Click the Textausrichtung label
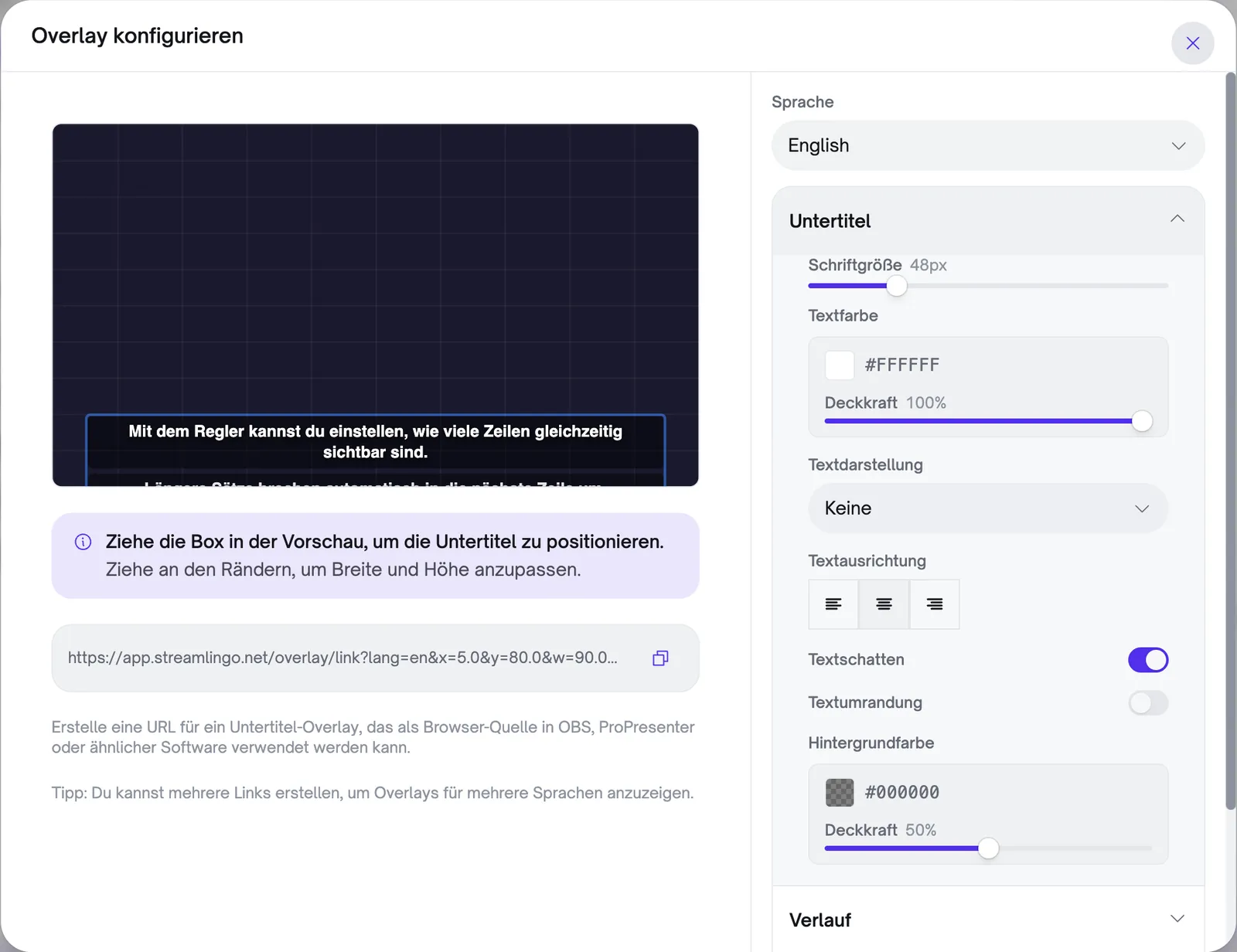 [x=867, y=561]
